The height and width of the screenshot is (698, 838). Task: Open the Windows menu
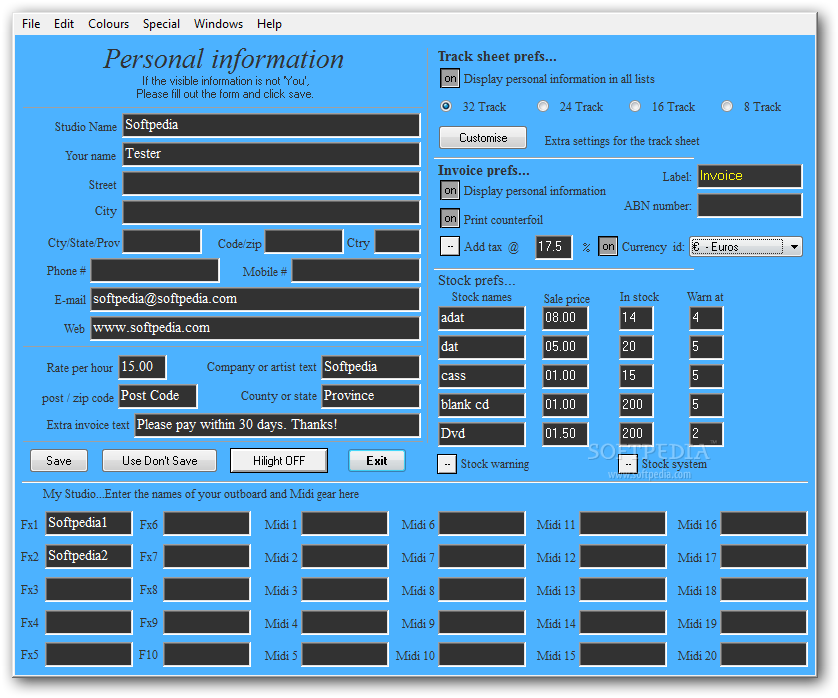coord(218,24)
